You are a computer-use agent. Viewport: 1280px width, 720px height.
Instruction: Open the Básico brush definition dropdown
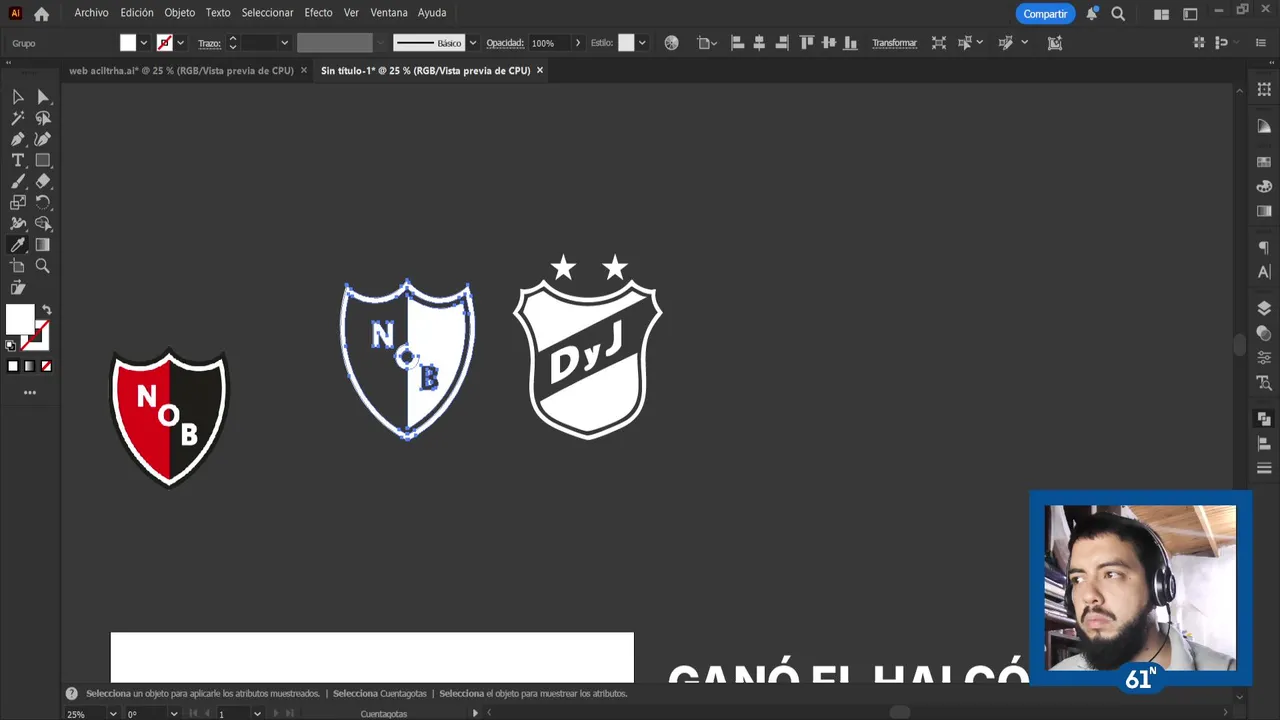(x=473, y=43)
